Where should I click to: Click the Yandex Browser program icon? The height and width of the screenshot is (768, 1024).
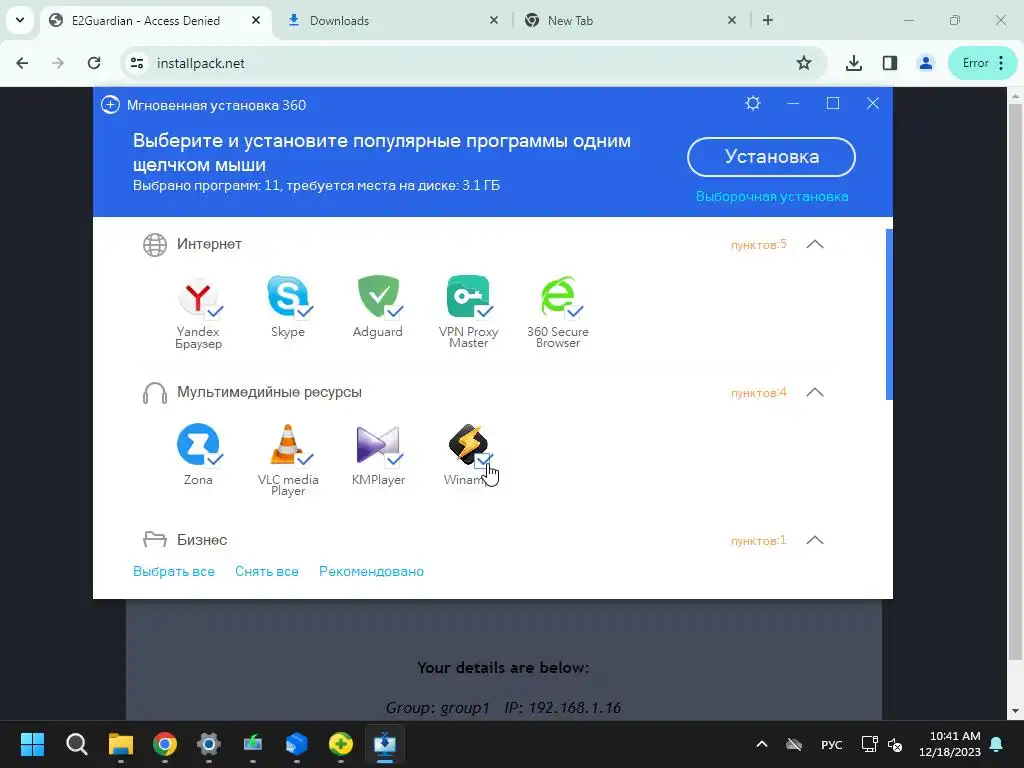[x=198, y=297]
